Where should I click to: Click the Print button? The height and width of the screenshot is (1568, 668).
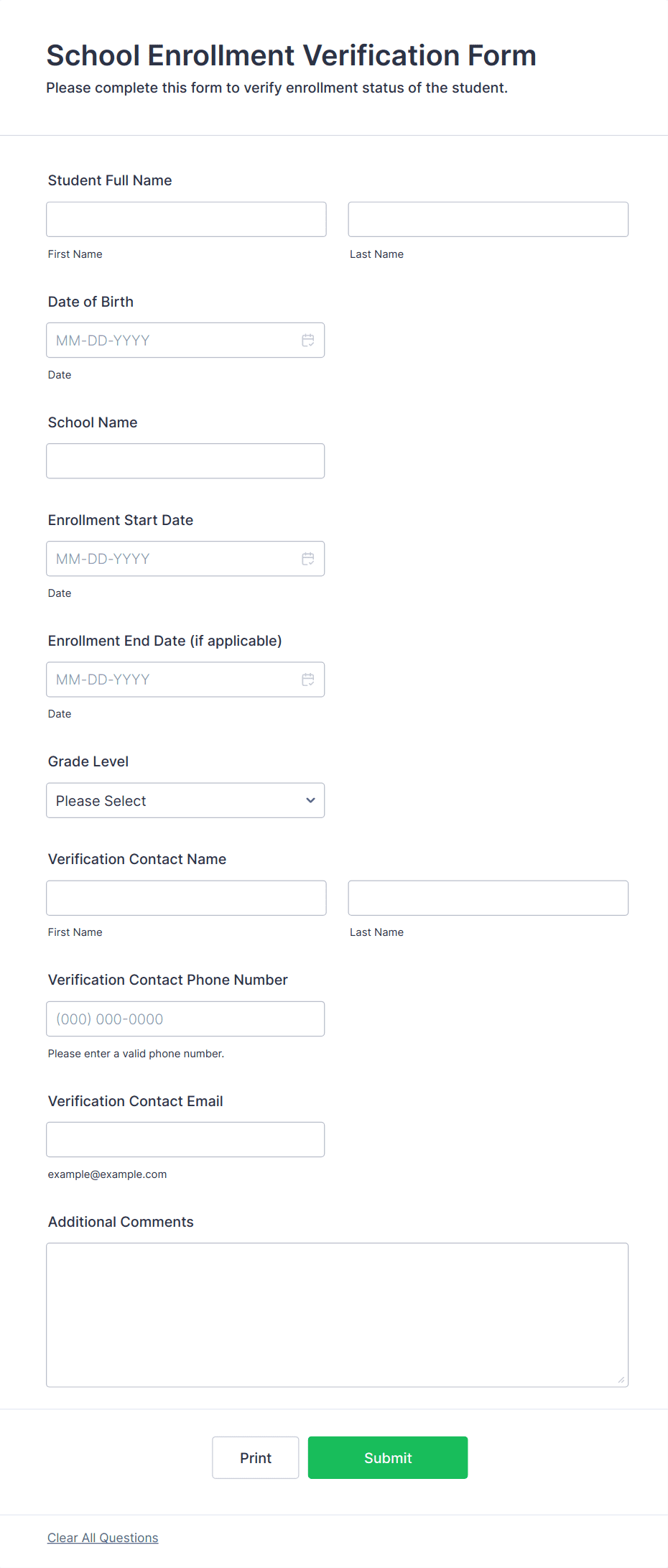(x=255, y=1457)
